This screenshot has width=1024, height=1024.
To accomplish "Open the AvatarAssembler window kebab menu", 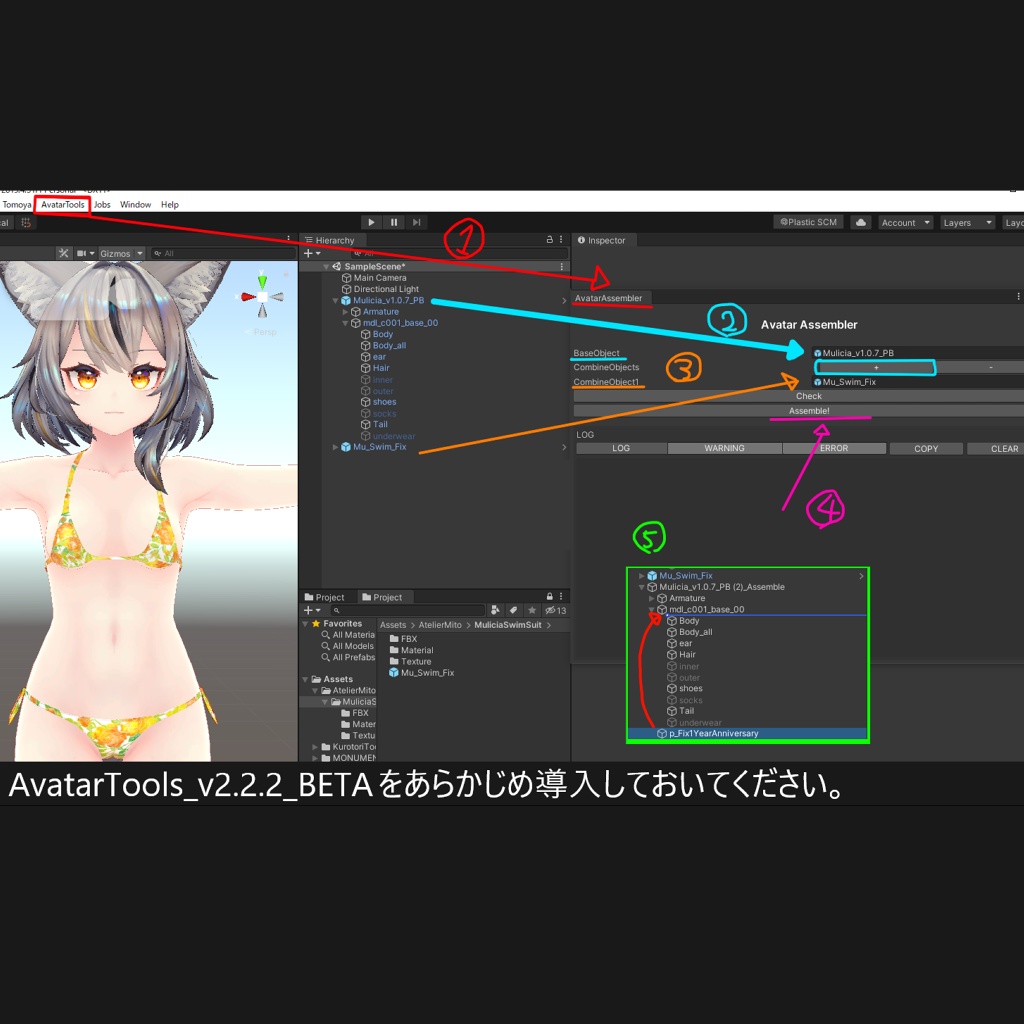I will [1018, 297].
